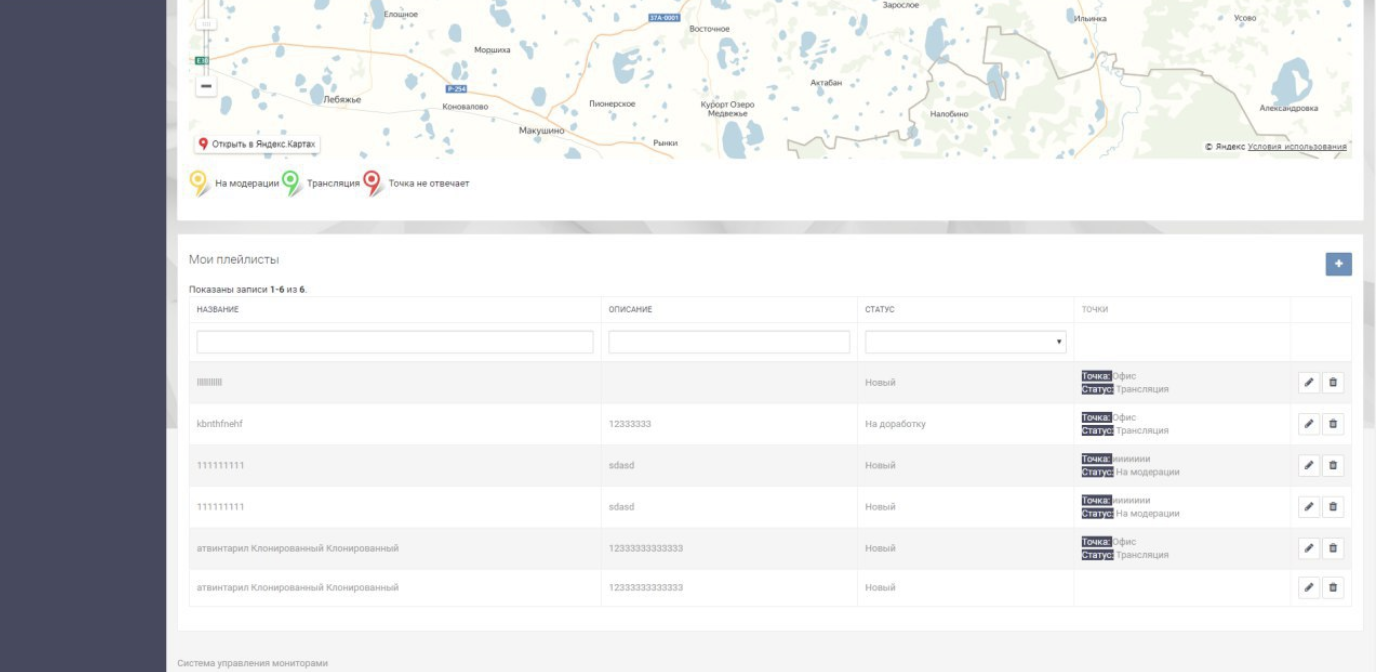Click the blue plus button to add playlist
Viewport: 1378px width, 672px height.
coord(1338,264)
